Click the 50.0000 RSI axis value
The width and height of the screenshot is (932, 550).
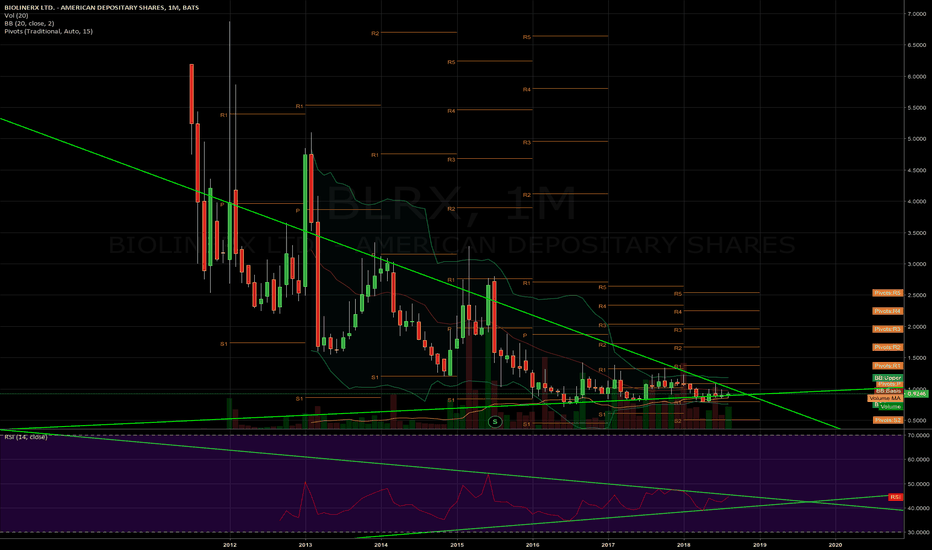(918, 484)
